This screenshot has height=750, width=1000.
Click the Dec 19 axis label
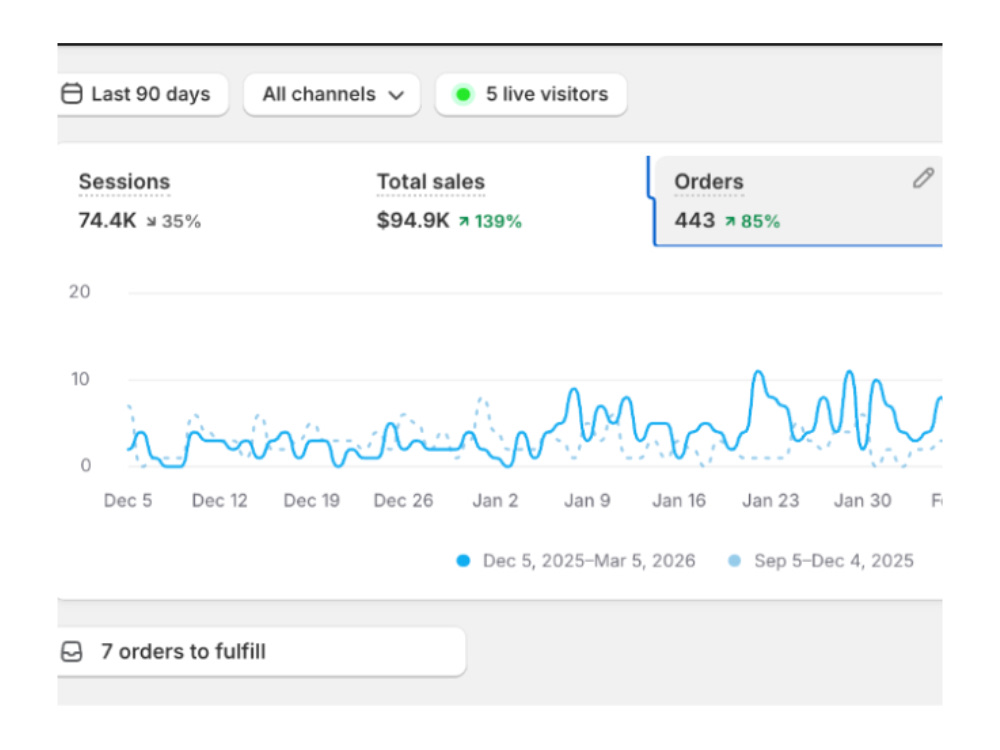coord(311,501)
